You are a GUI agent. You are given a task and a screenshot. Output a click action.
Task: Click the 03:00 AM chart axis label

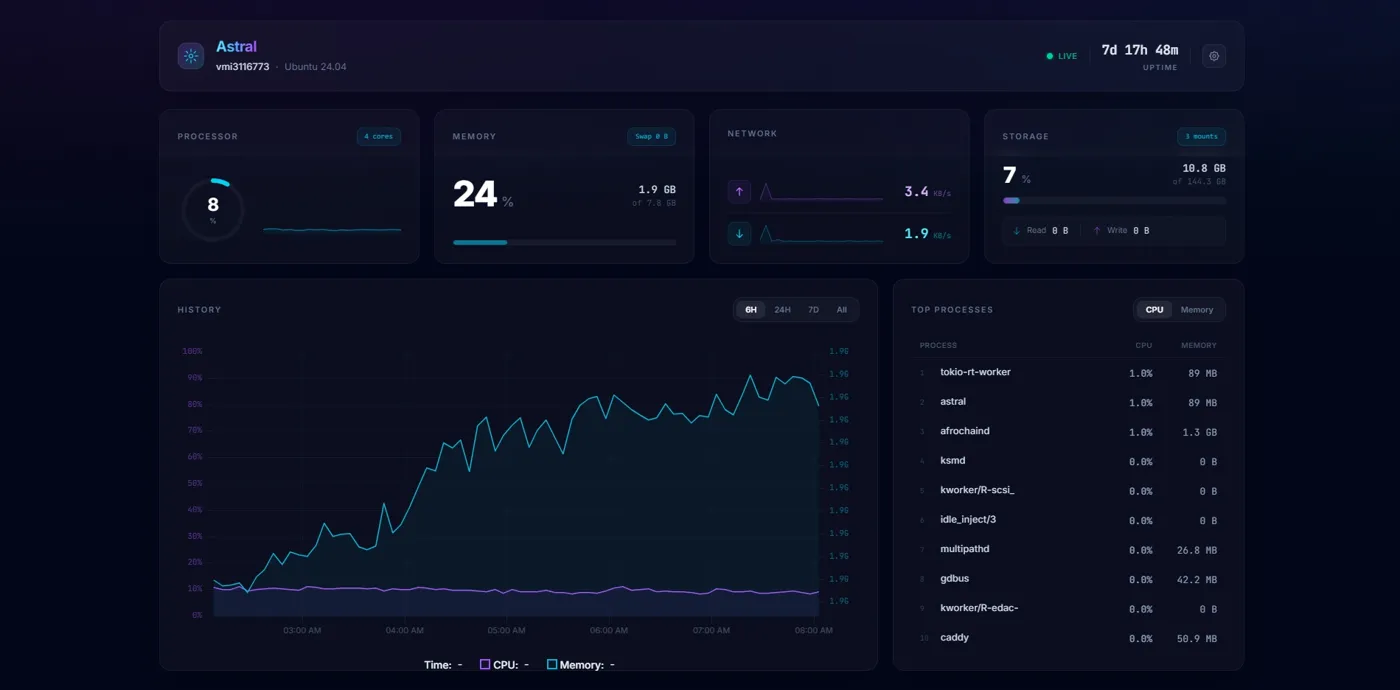(x=302, y=631)
